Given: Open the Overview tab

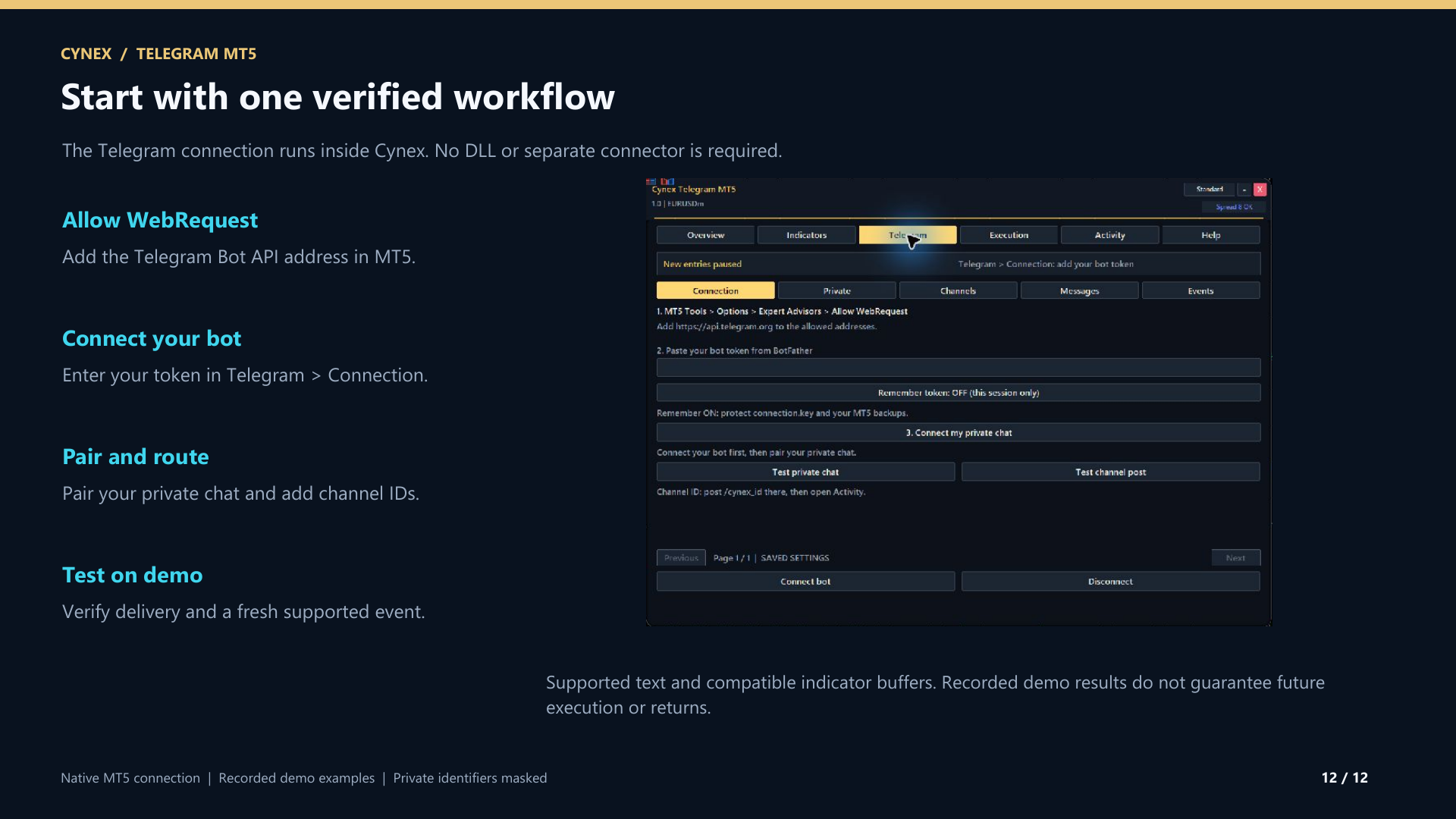Looking at the screenshot, I should pyautogui.click(x=705, y=235).
